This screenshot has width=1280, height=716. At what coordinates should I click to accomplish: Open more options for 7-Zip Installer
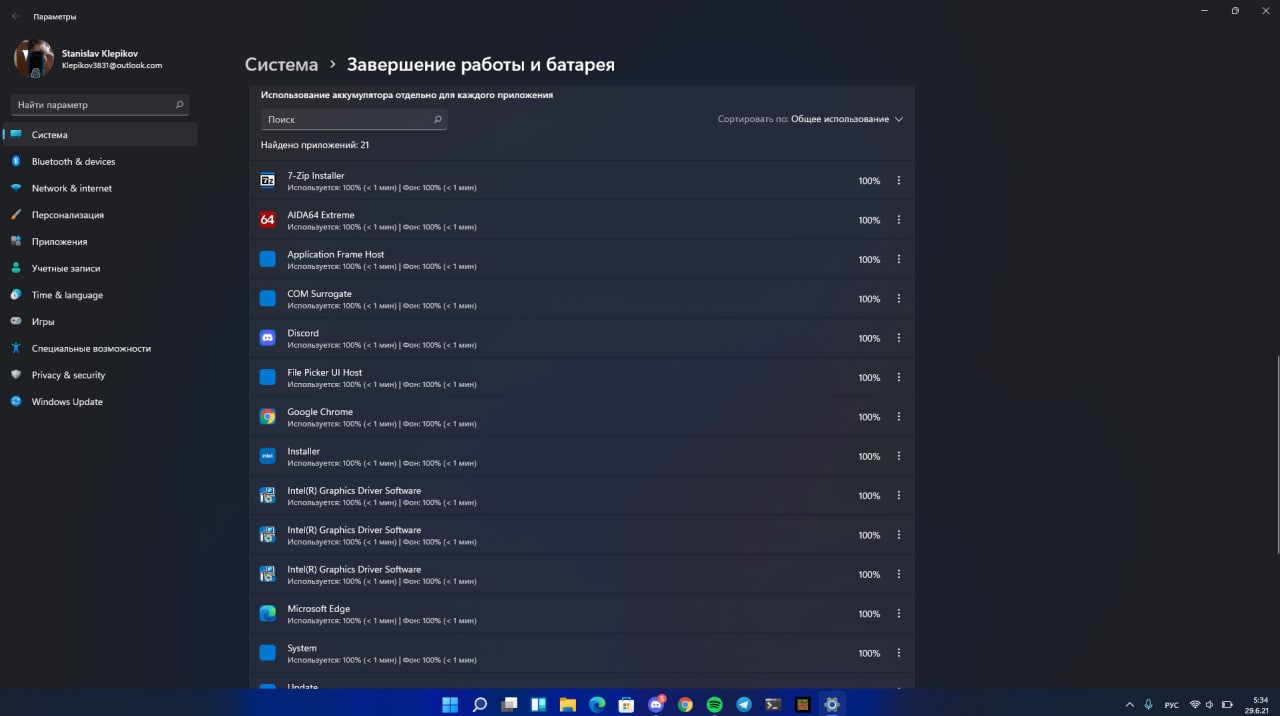point(898,181)
